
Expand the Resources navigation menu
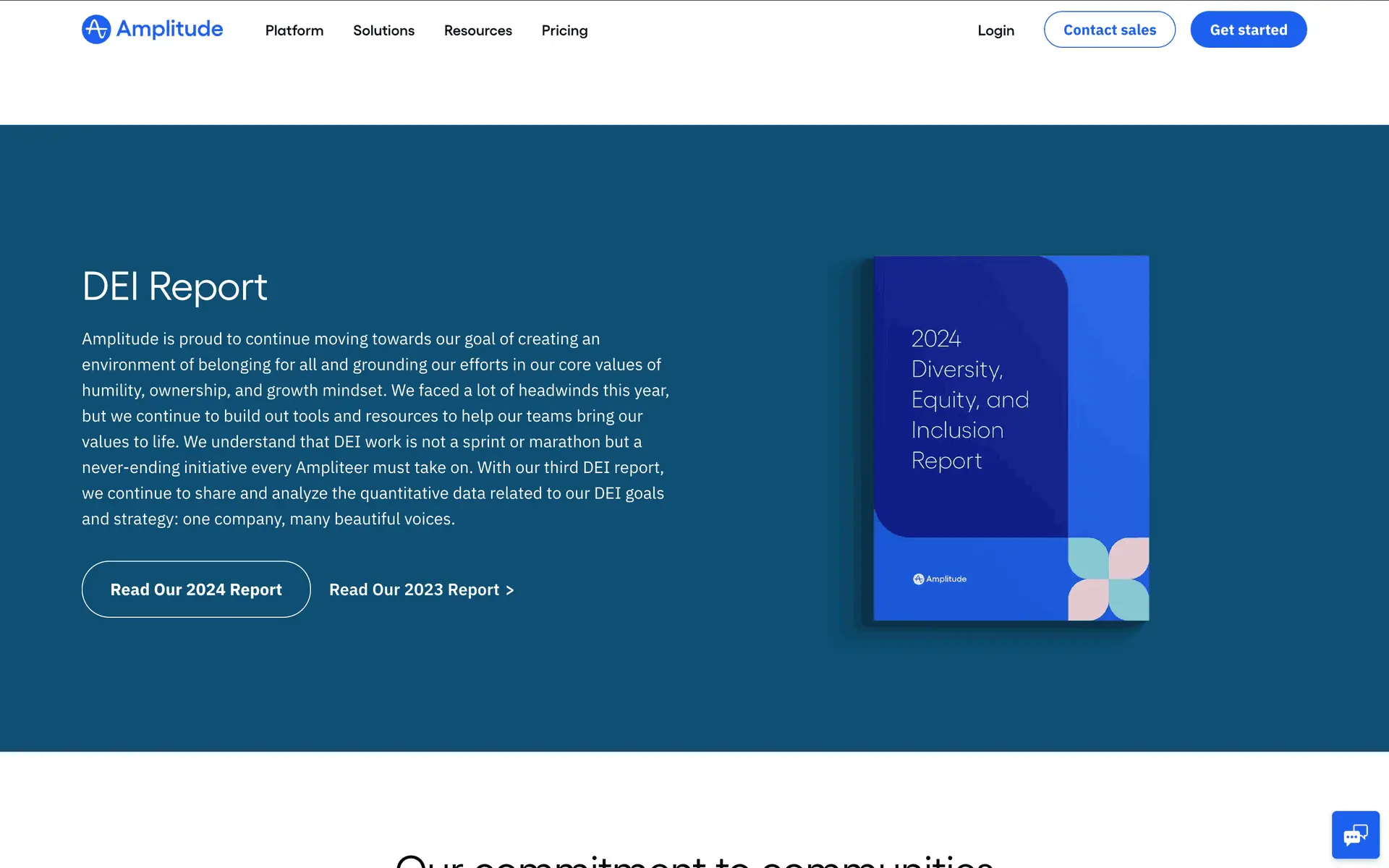pyautogui.click(x=477, y=30)
